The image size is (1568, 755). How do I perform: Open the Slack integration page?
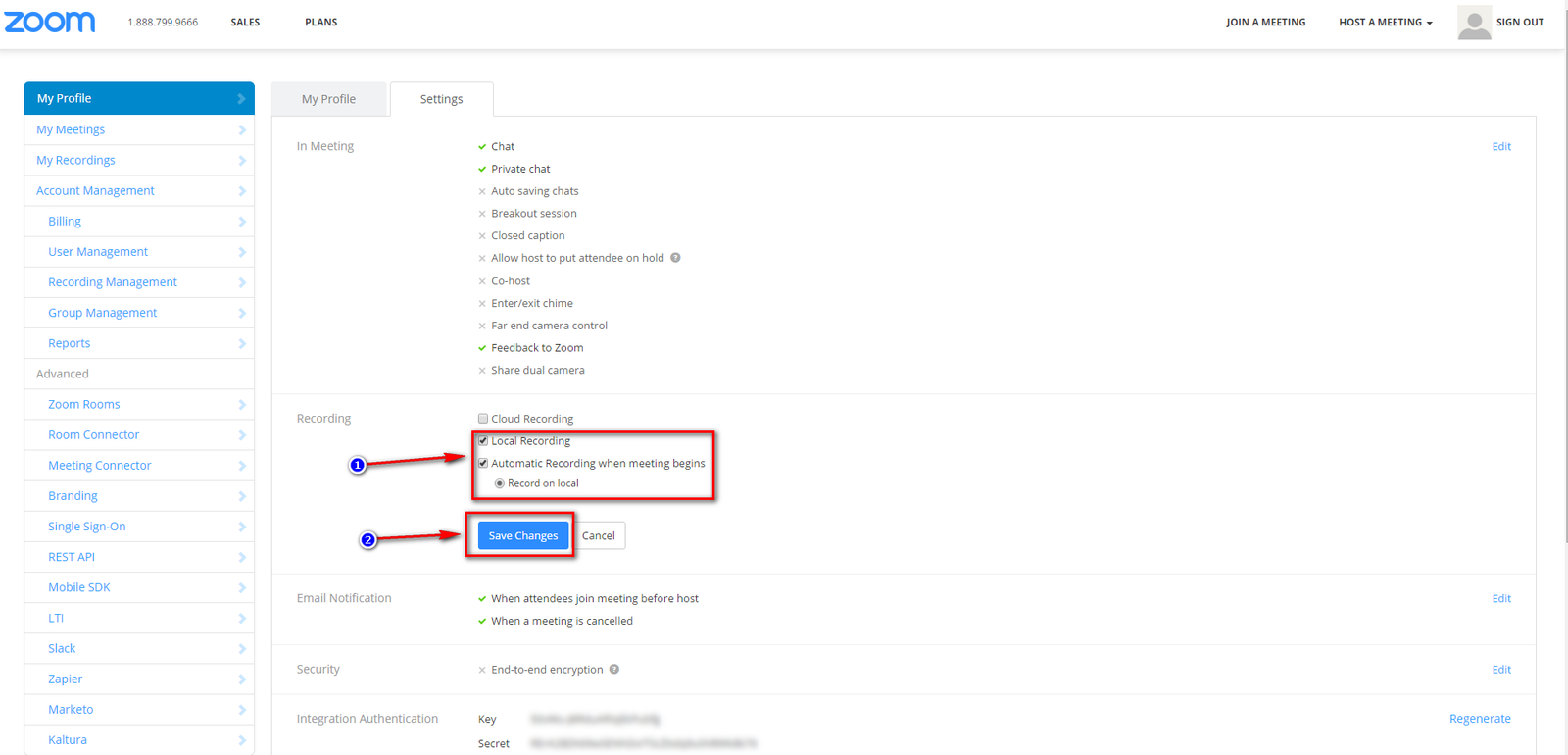[x=139, y=649]
